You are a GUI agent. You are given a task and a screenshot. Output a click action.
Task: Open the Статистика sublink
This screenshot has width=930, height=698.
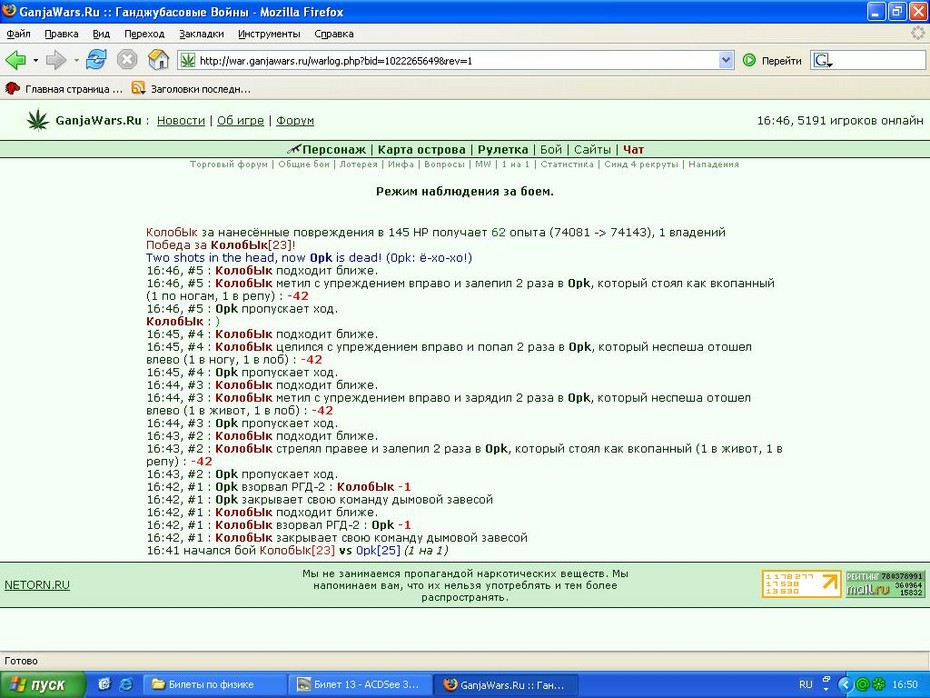[566, 164]
